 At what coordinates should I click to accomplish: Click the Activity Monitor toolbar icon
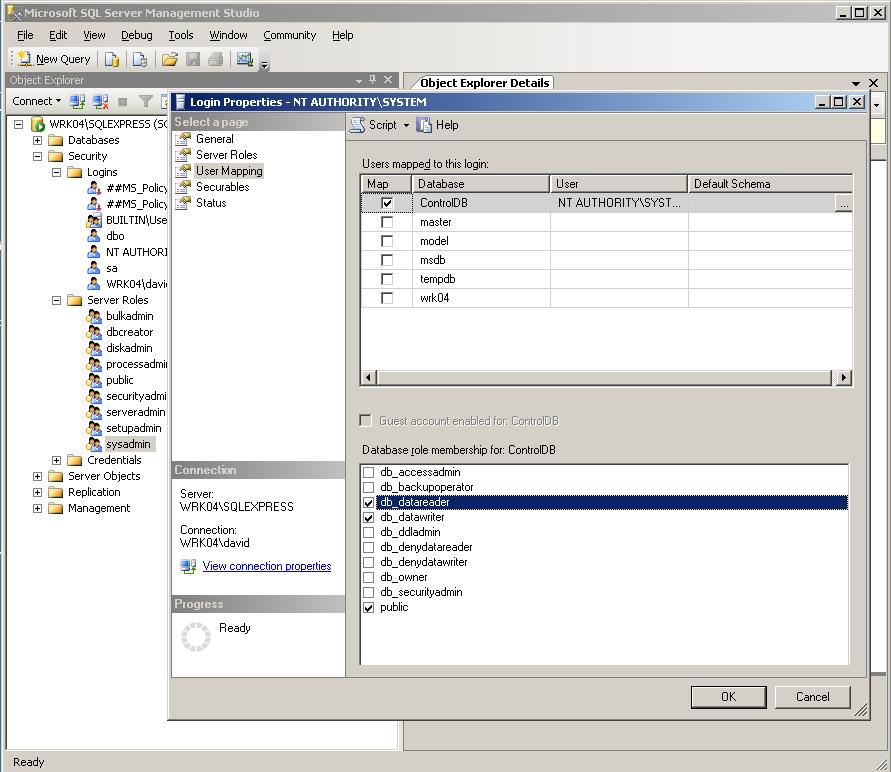(244, 59)
